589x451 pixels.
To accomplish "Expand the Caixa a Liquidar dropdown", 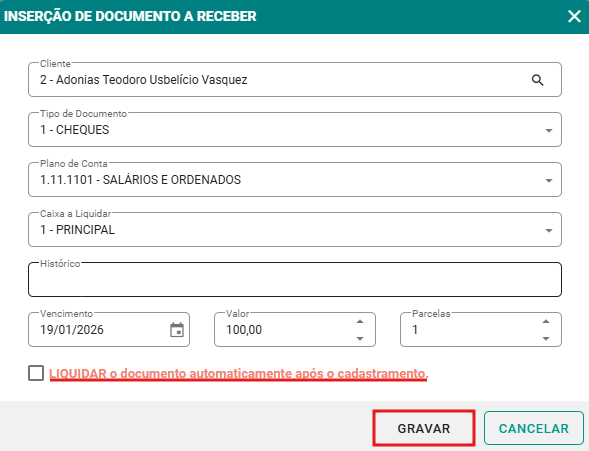I will pos(549,230).
